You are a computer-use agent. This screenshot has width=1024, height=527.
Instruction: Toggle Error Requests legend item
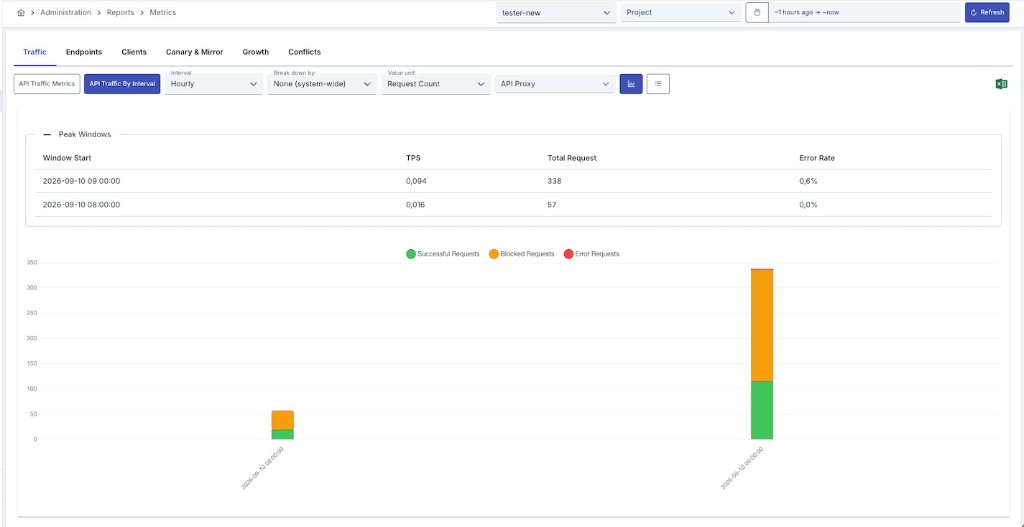click(591, 253)
